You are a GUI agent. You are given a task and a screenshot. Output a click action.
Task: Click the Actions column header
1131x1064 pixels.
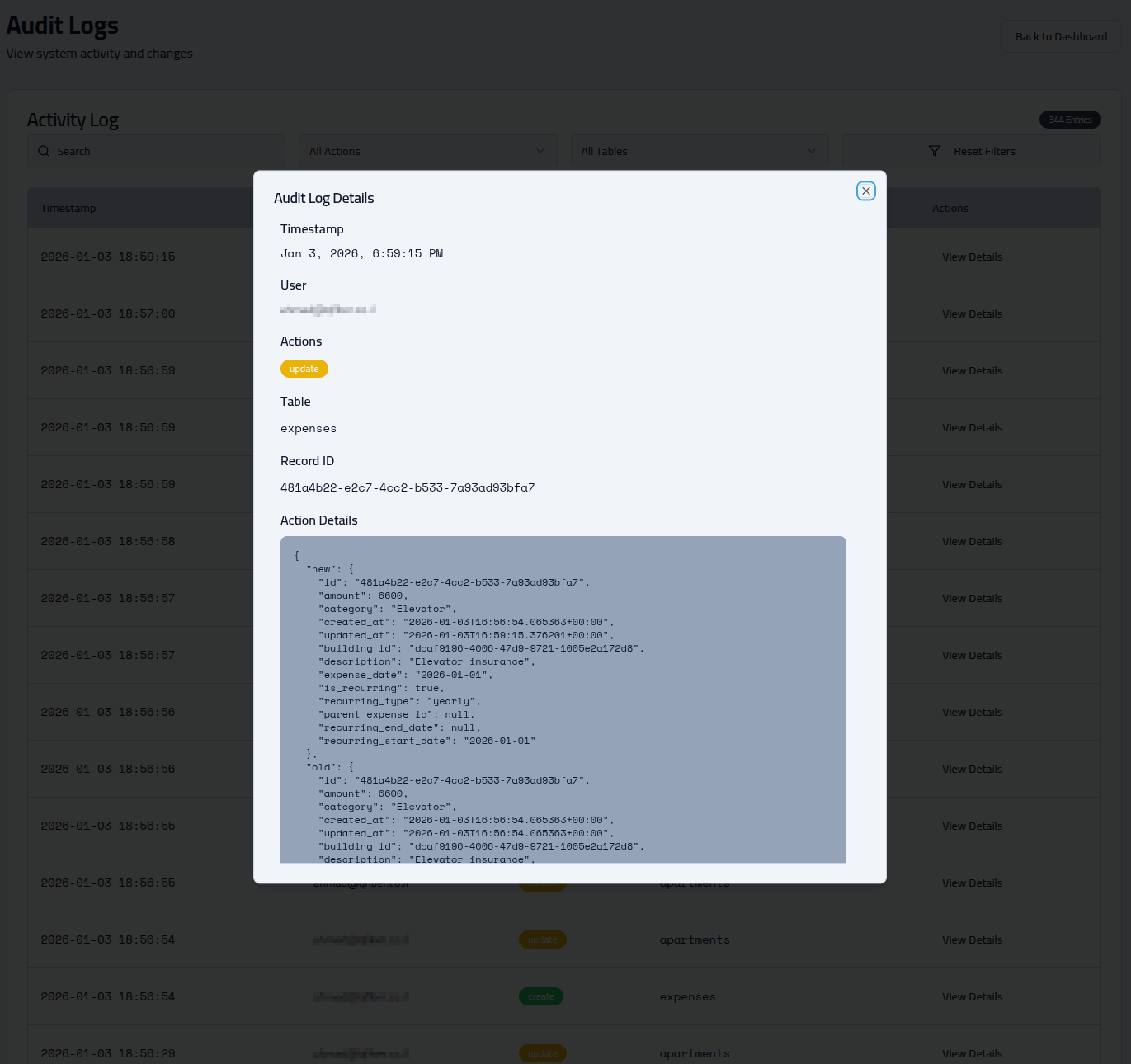(x=950, y=209)
